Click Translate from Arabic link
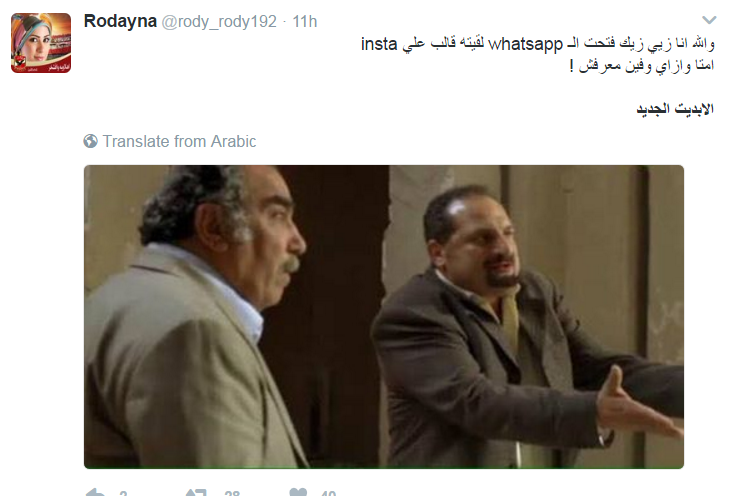 pos(179,141)
